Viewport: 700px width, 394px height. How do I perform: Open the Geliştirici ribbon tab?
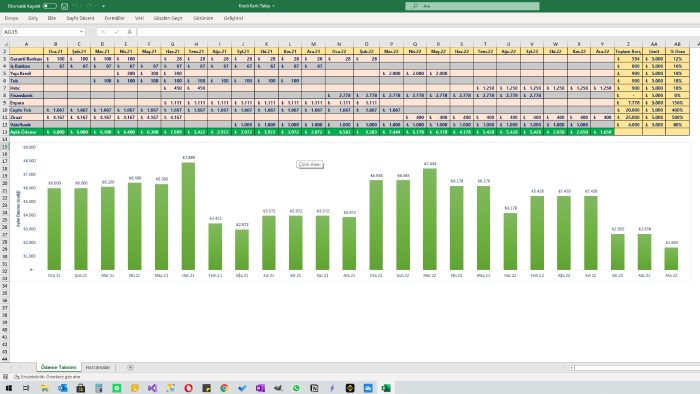coord(233,18)
